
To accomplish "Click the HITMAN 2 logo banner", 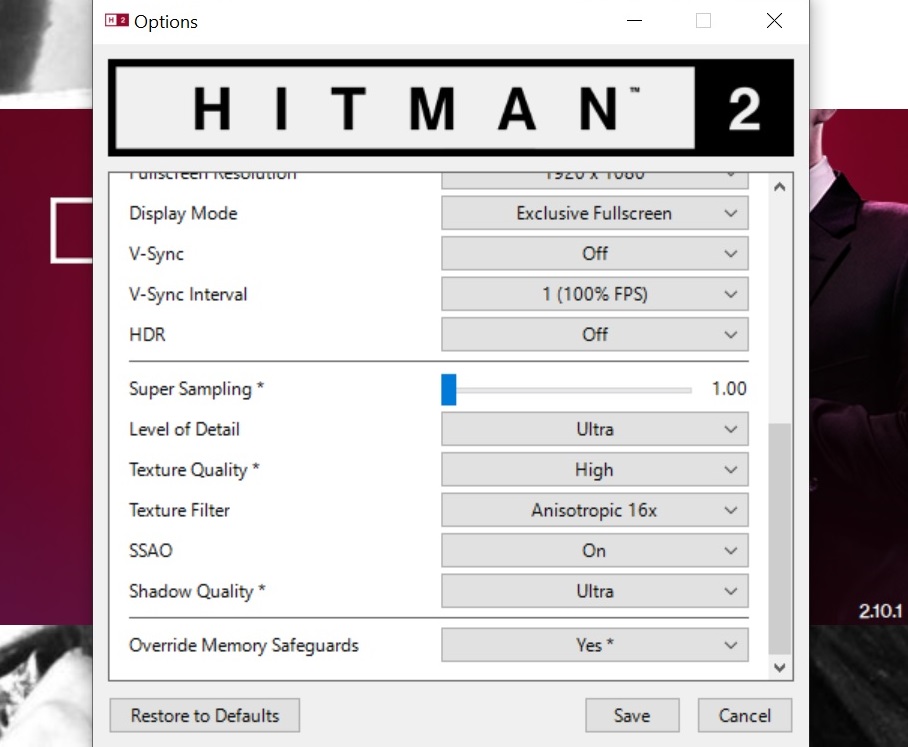I will tap(451, 108).
